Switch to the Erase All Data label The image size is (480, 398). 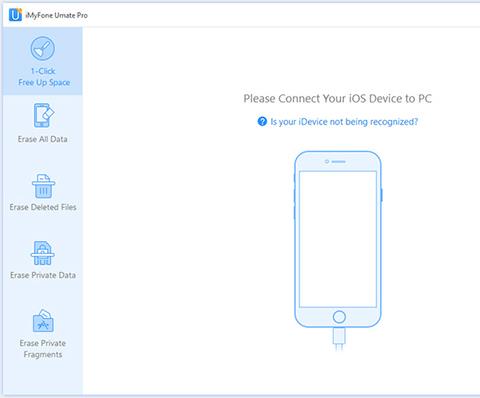[43, 139]
